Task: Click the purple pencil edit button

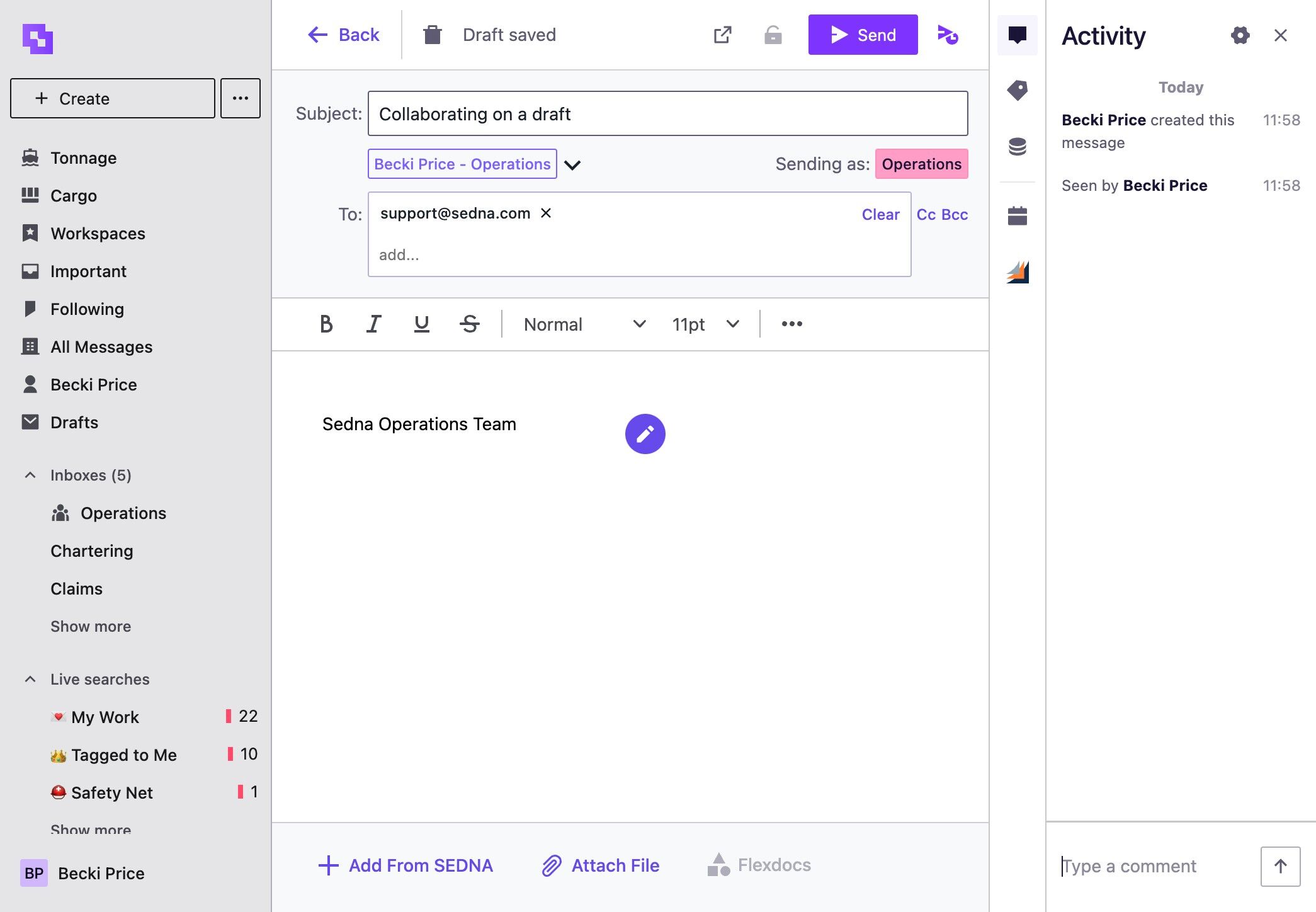Action: coord(645,434)
